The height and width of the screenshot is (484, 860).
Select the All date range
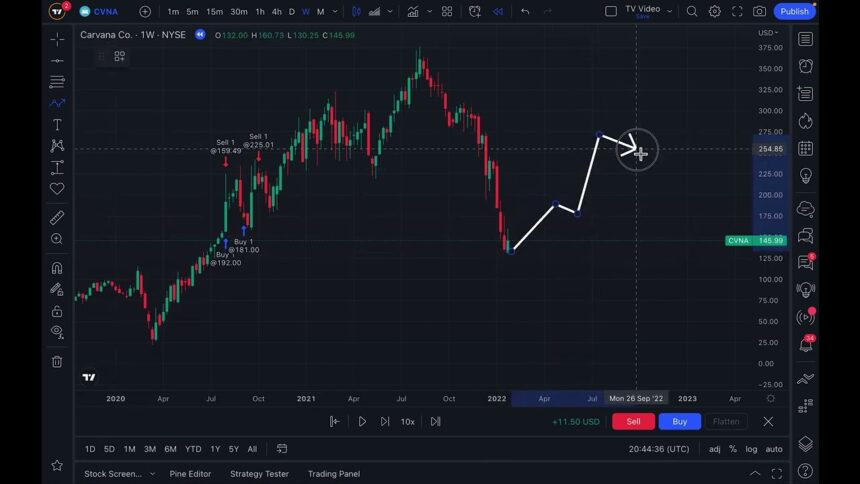coord(252,449)
